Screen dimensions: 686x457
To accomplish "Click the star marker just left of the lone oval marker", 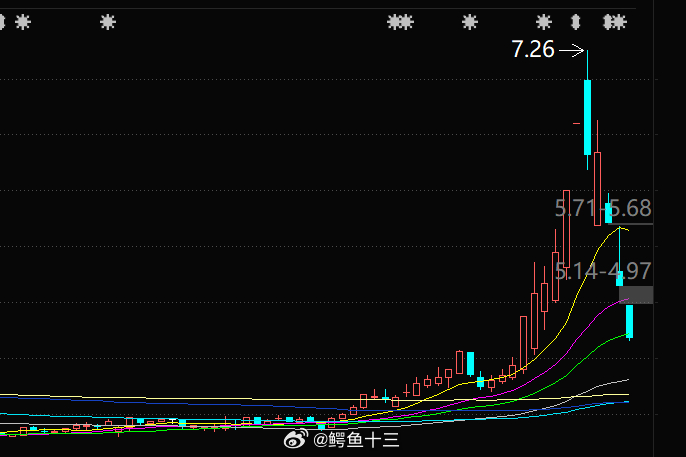I will [544, 22].
